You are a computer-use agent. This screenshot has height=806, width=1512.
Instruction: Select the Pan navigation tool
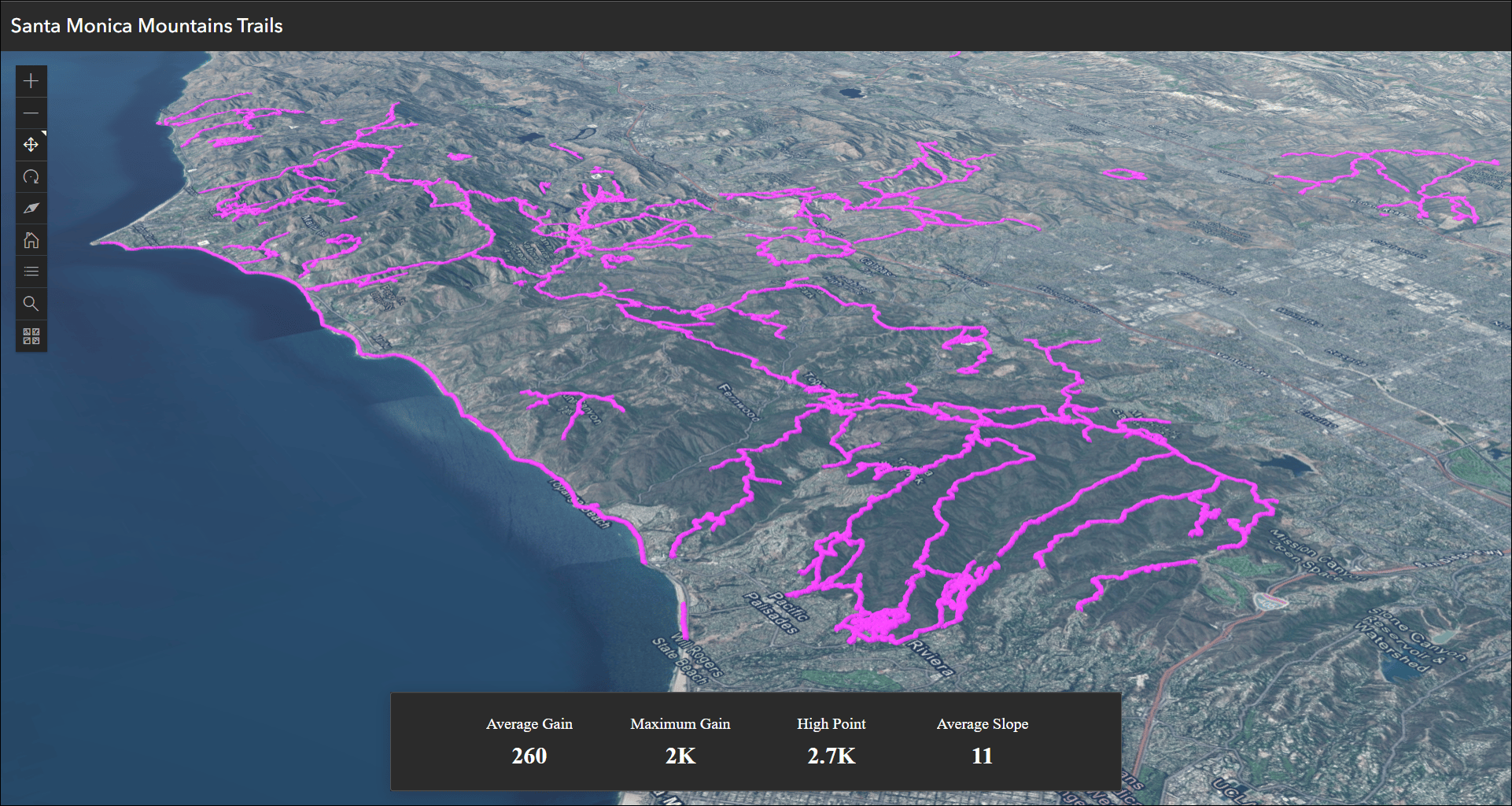coord(31,145)
